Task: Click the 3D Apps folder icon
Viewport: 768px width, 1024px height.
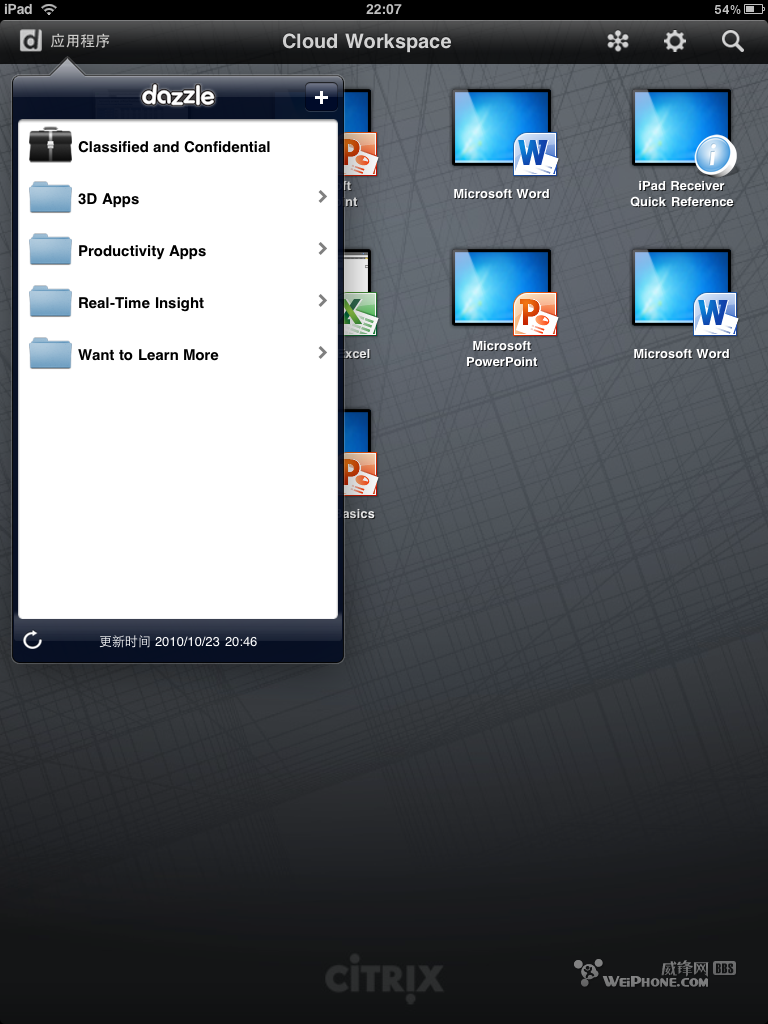Action: (50, 197)
